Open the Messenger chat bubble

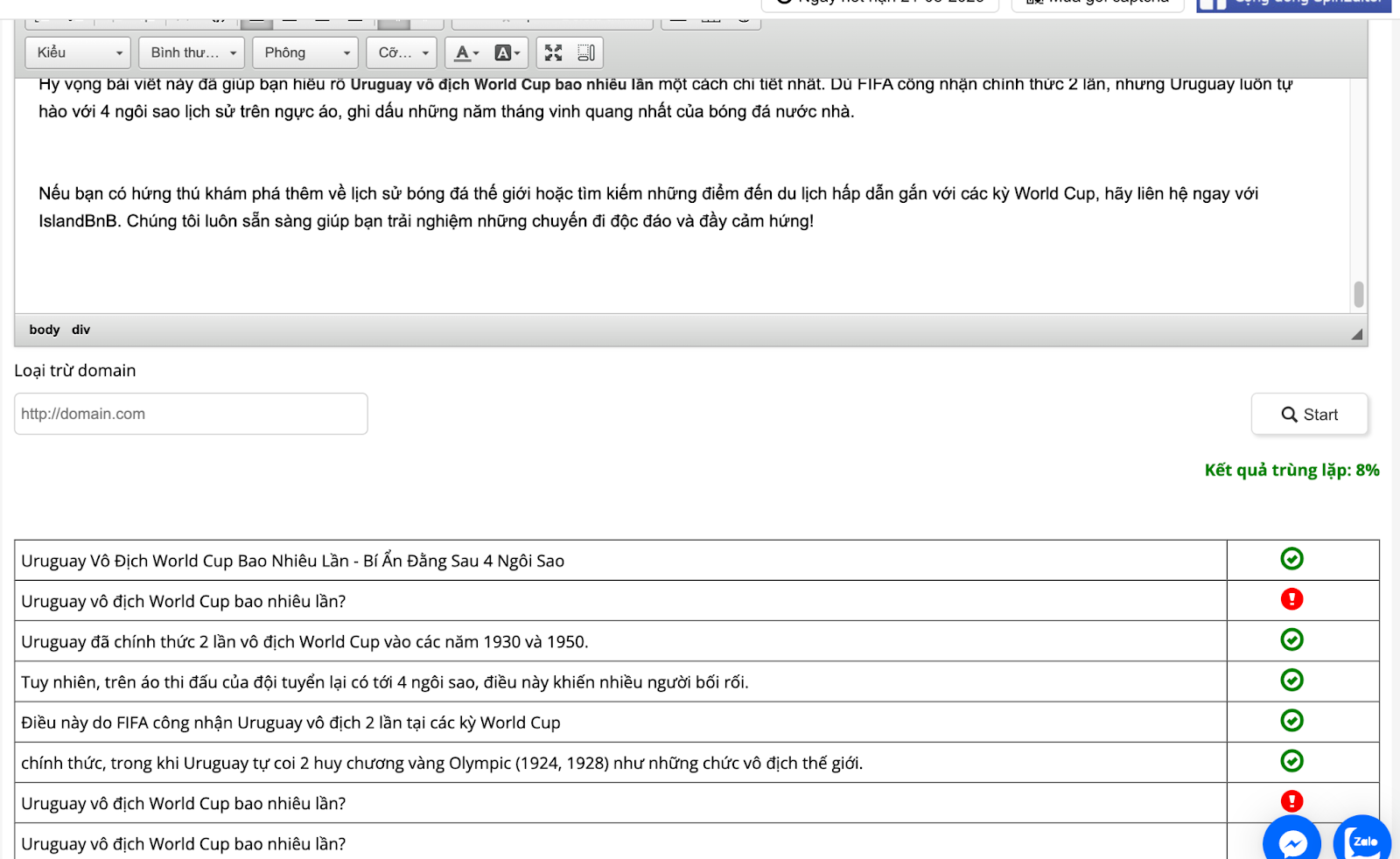click(x=1292, y=842)
